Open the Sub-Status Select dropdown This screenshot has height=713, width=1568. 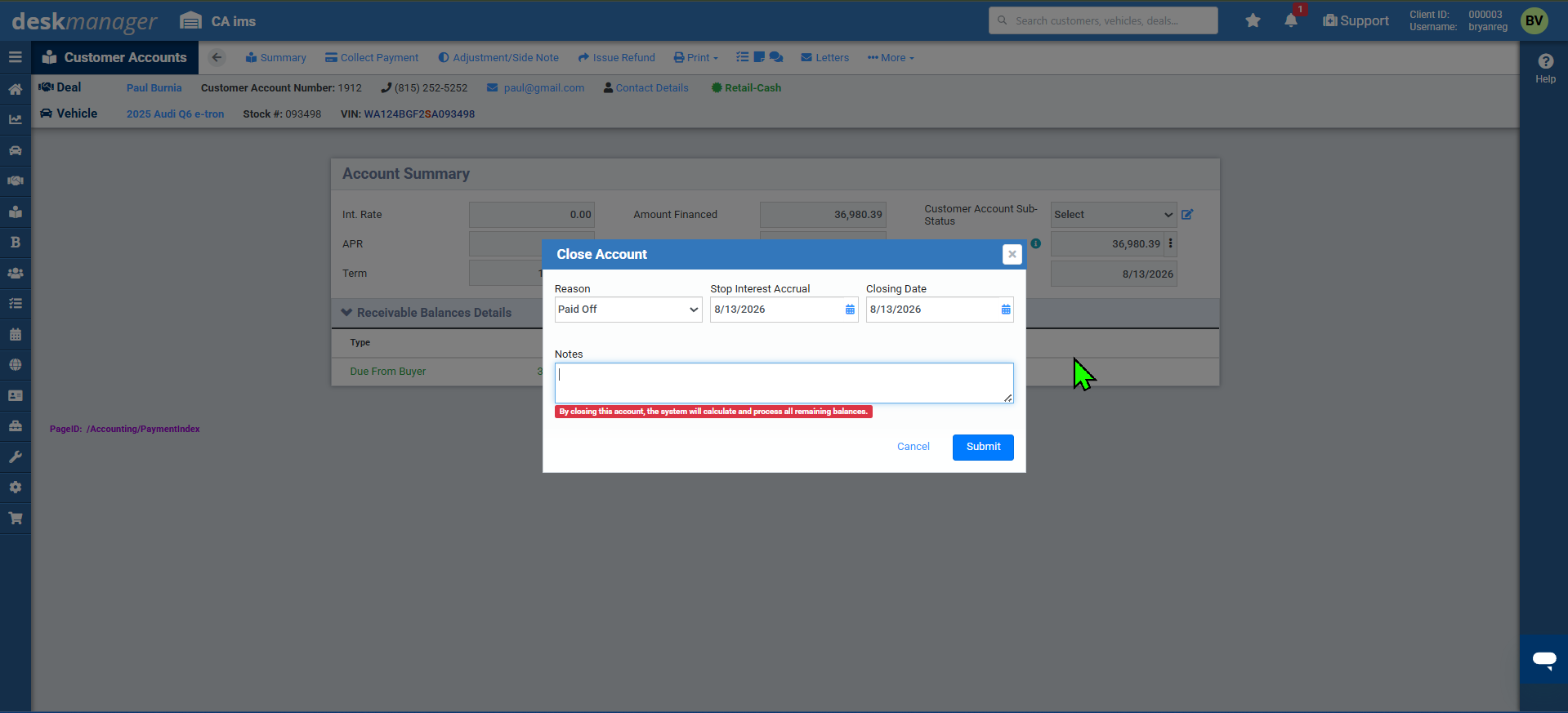[1114, 215]
